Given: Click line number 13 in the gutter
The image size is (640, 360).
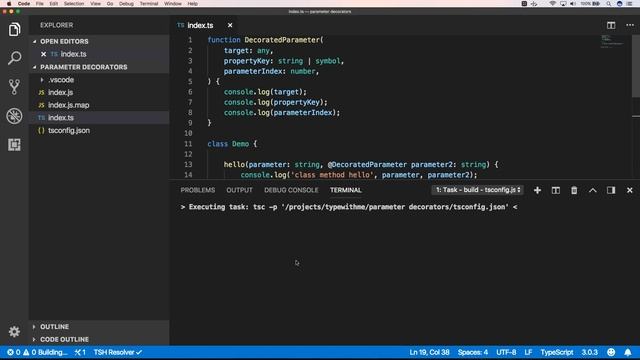Looking at the screenshot, I should point(188,164).
